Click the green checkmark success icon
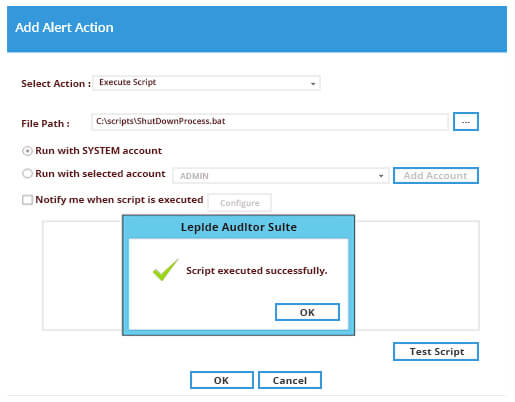The width and height of the screenshot is (515, 402). pos(165,269)
